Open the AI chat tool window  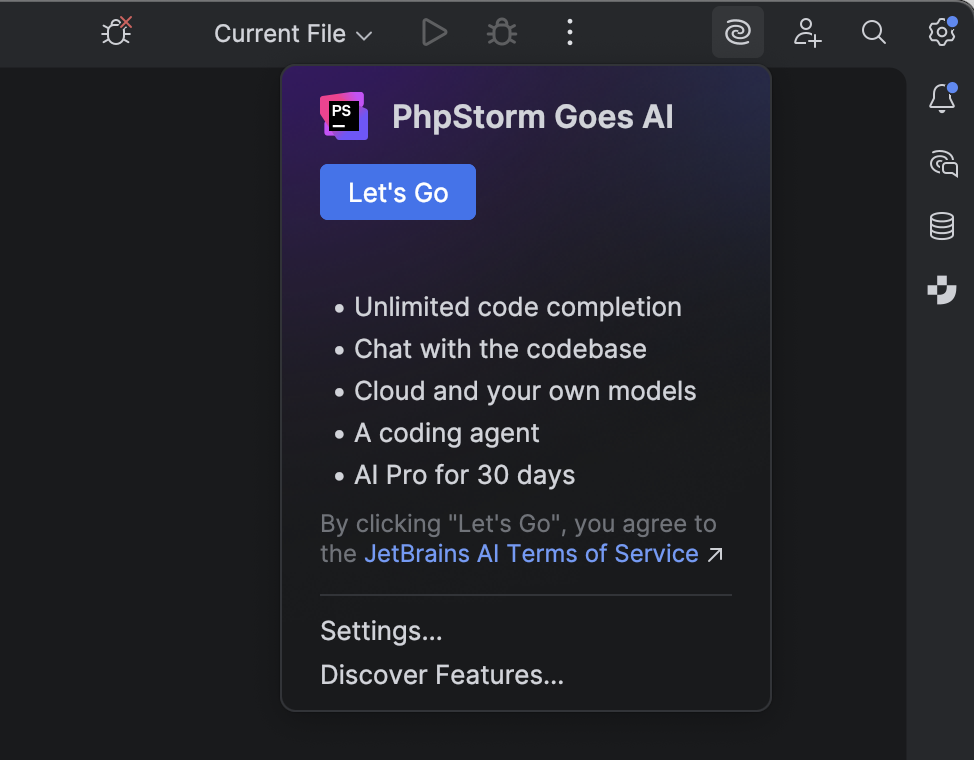click(941, 163)
